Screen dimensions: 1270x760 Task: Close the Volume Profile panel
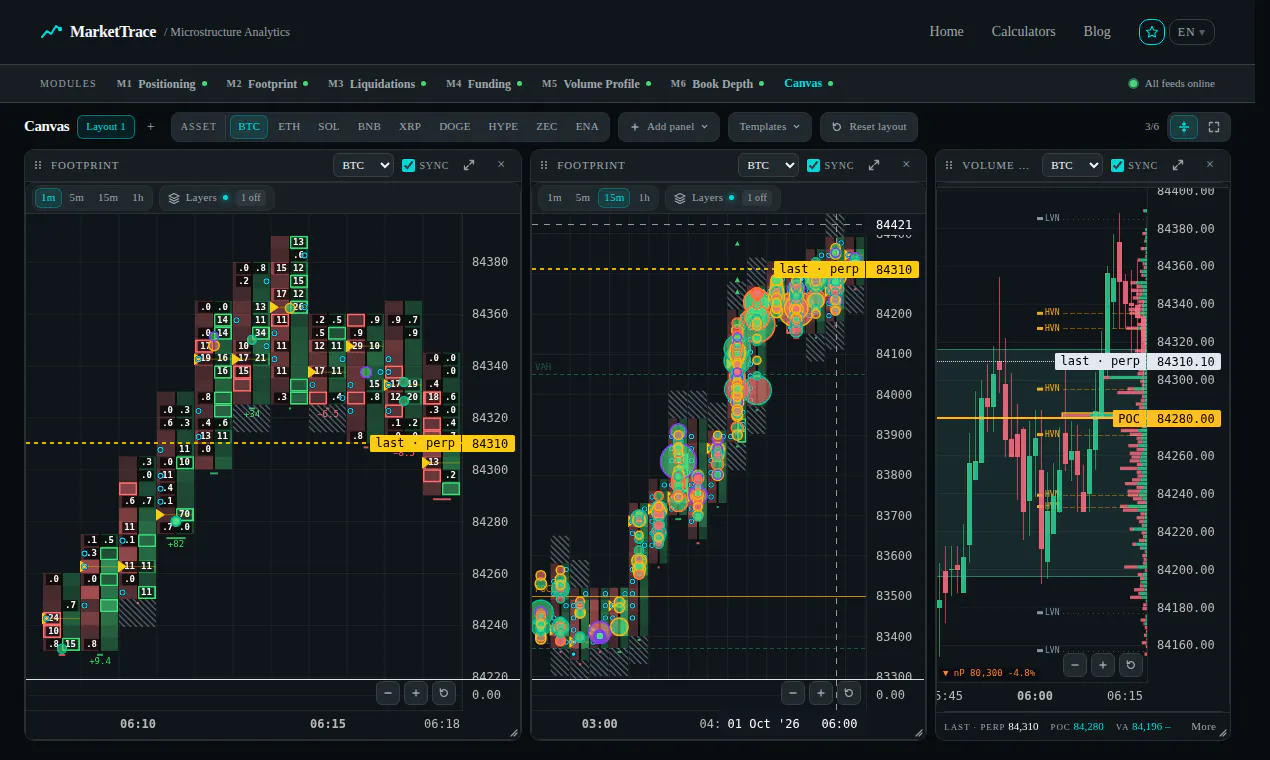click(1210, 165)
